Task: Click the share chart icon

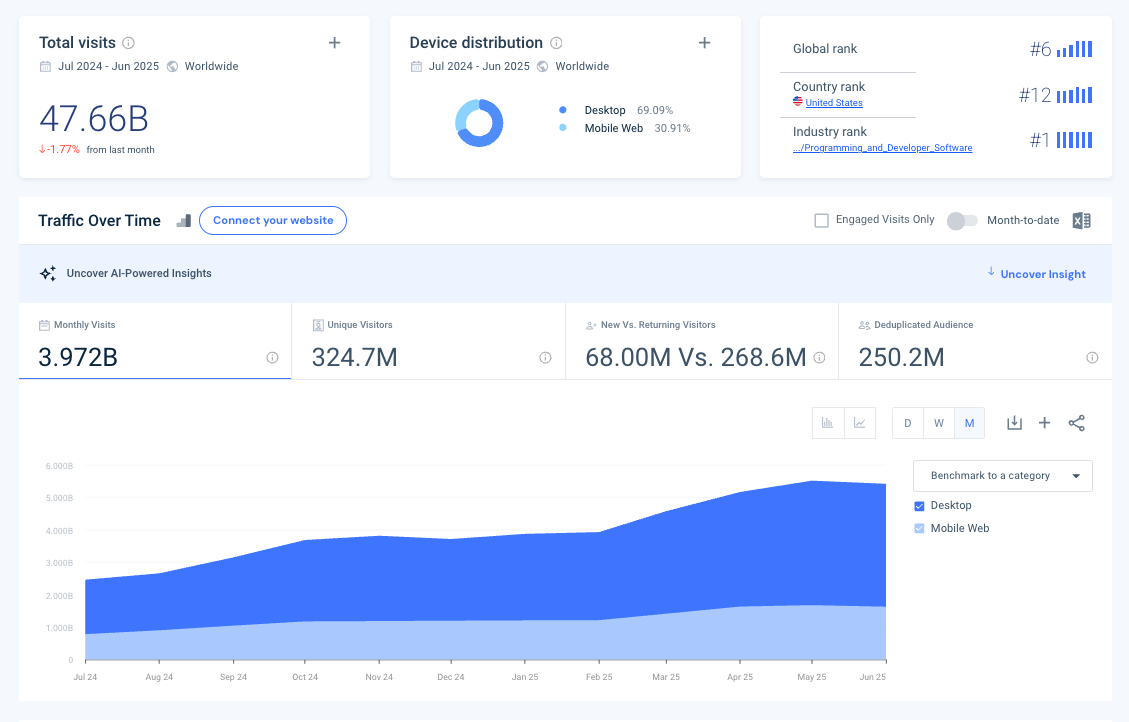Action: [1077, 422]
